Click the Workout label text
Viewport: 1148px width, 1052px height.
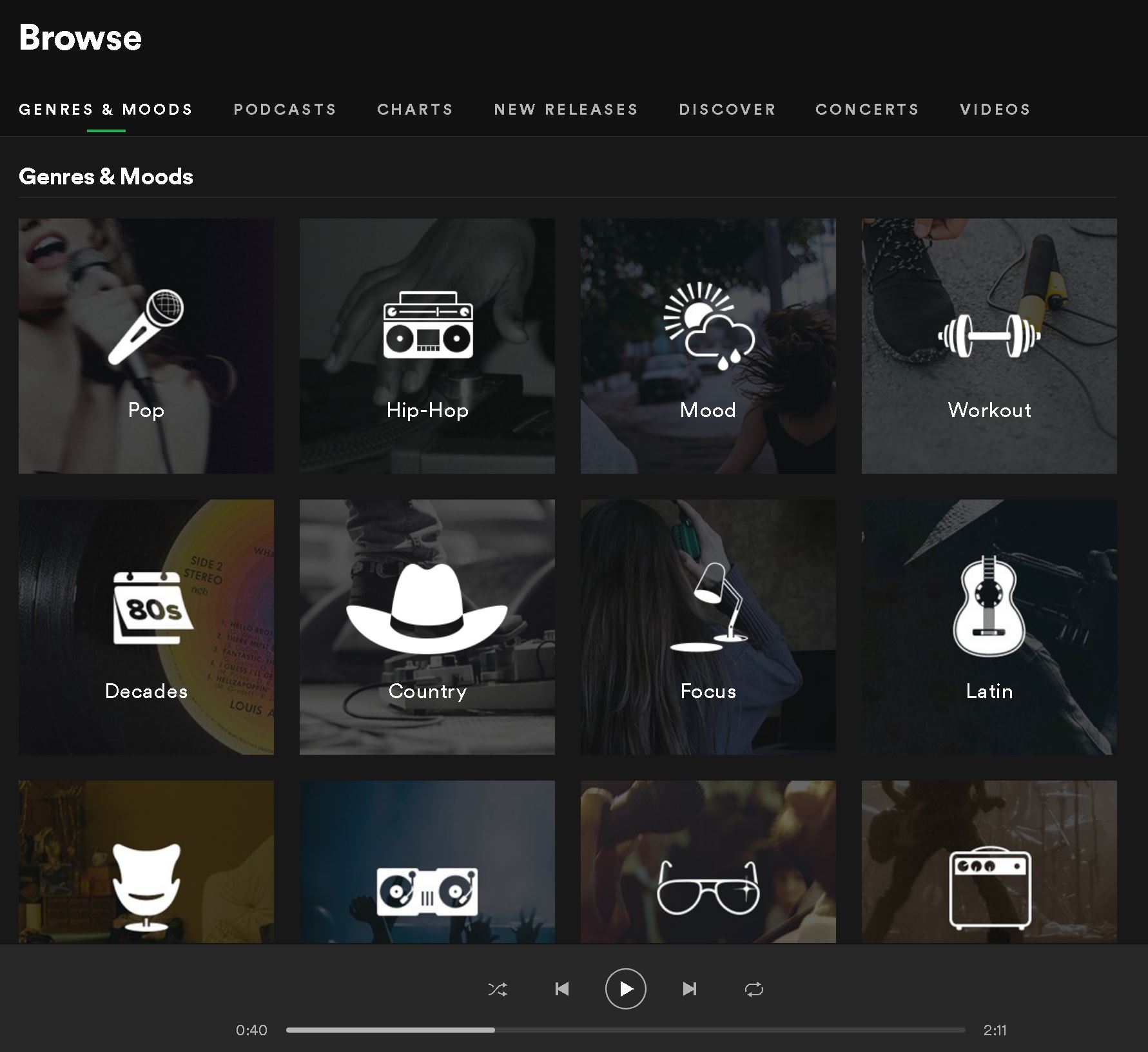tap(989, 410)
